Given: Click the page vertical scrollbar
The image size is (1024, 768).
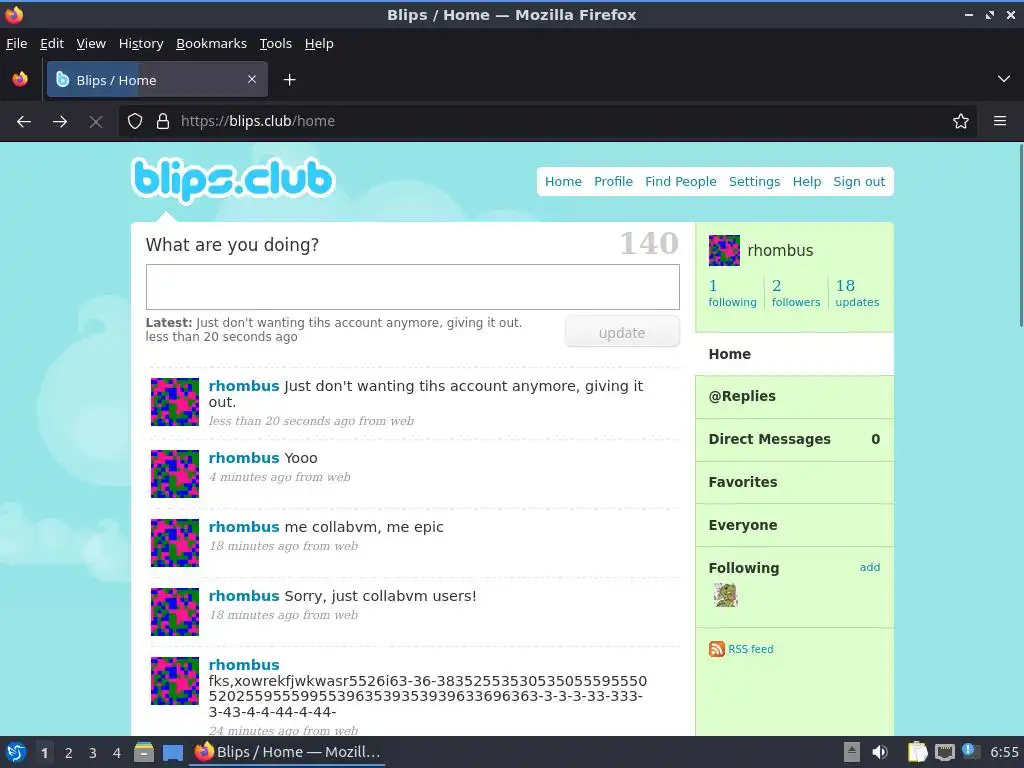Looking at the screenshot, I should click(1020, 235).
